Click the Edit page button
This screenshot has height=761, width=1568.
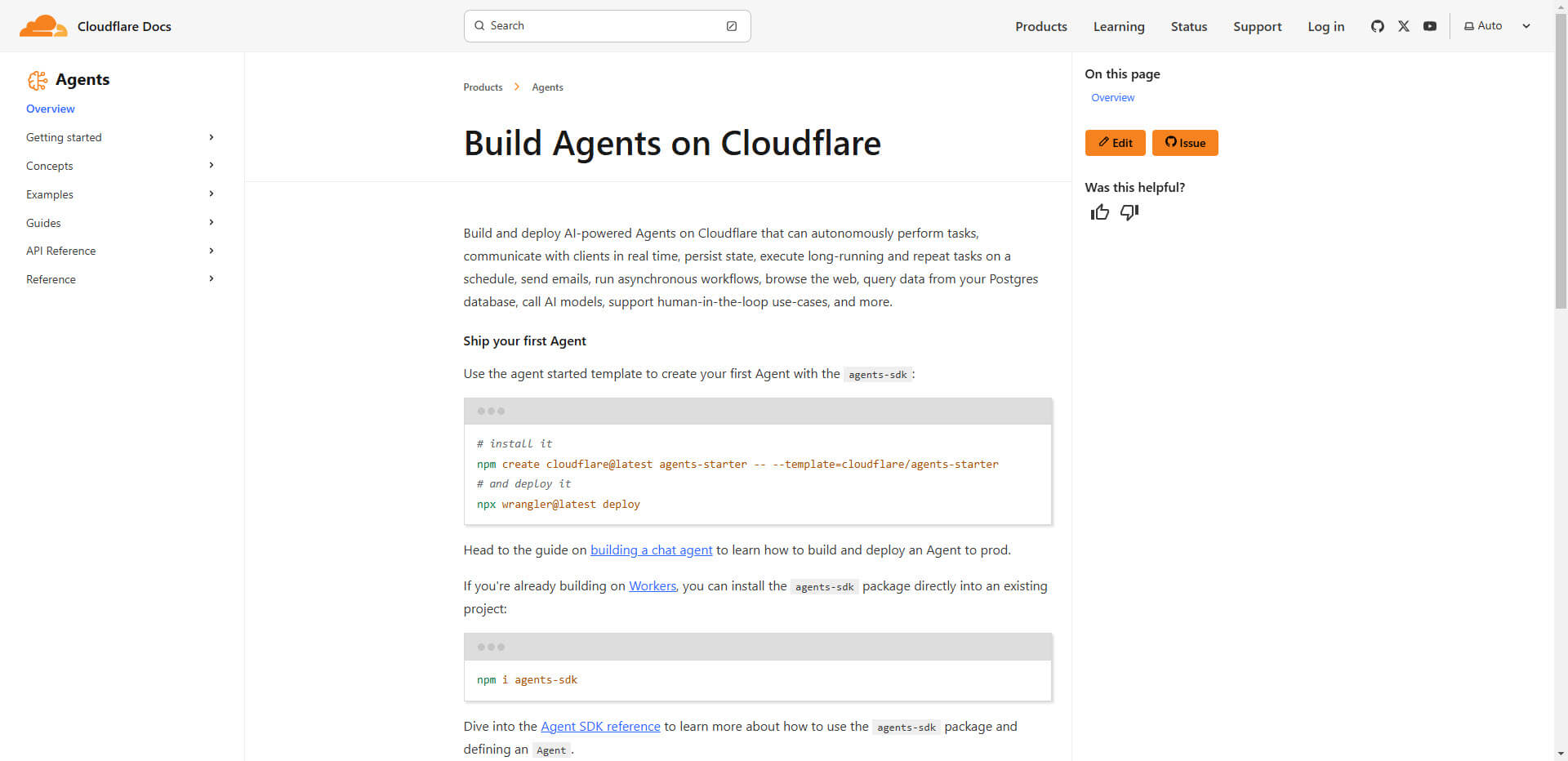click(x=1115, y=143)
